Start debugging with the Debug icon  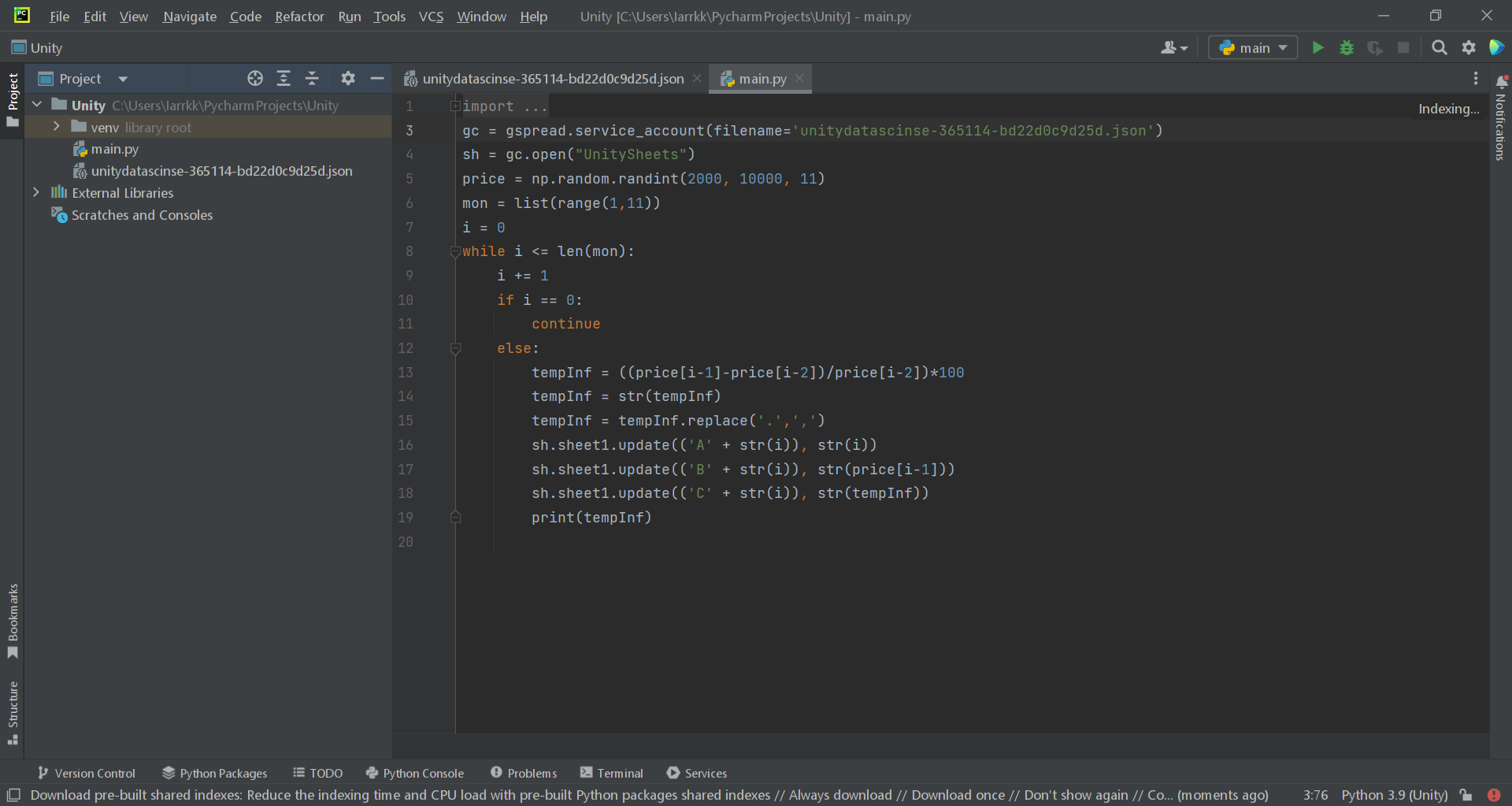point(1346,47)
